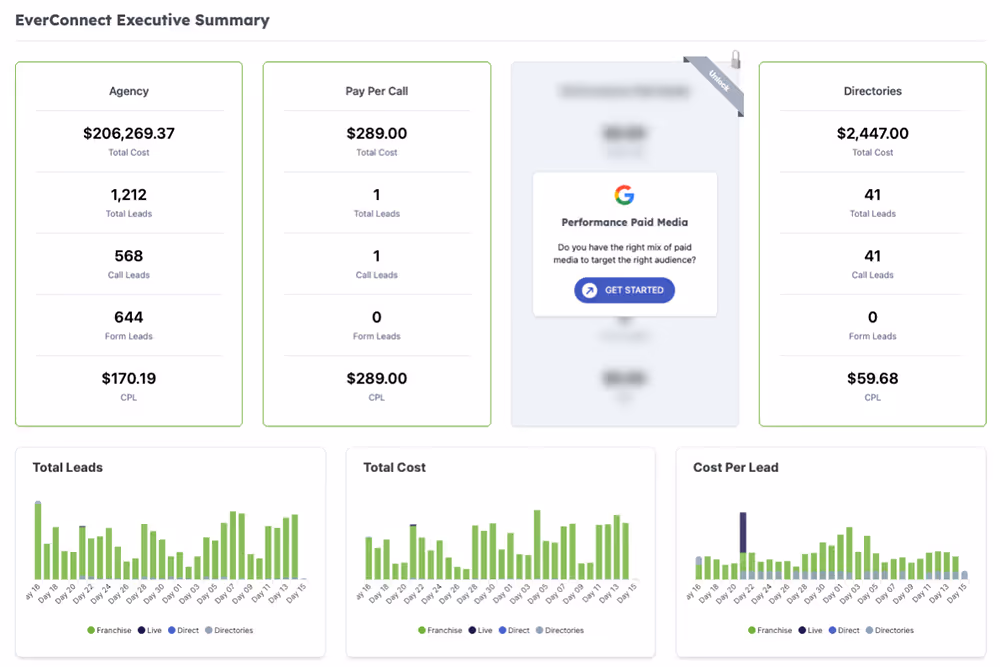Toggle Direct legend in Total Cost chart
Image resolution: width=1000 pixels, height=667 pixels.
[514, 630]
